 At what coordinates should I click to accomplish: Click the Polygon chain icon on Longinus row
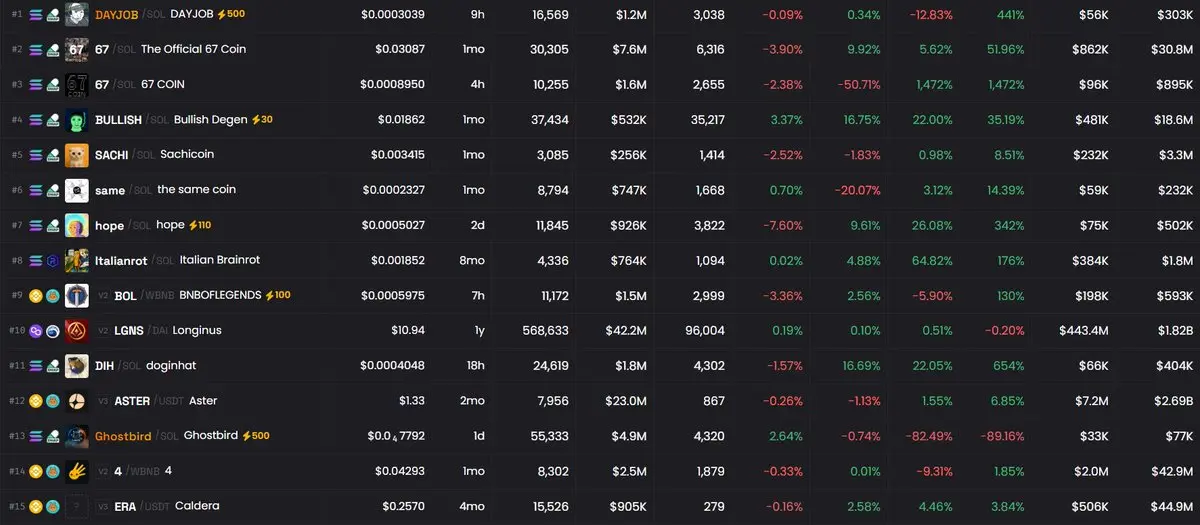(36, 331)
